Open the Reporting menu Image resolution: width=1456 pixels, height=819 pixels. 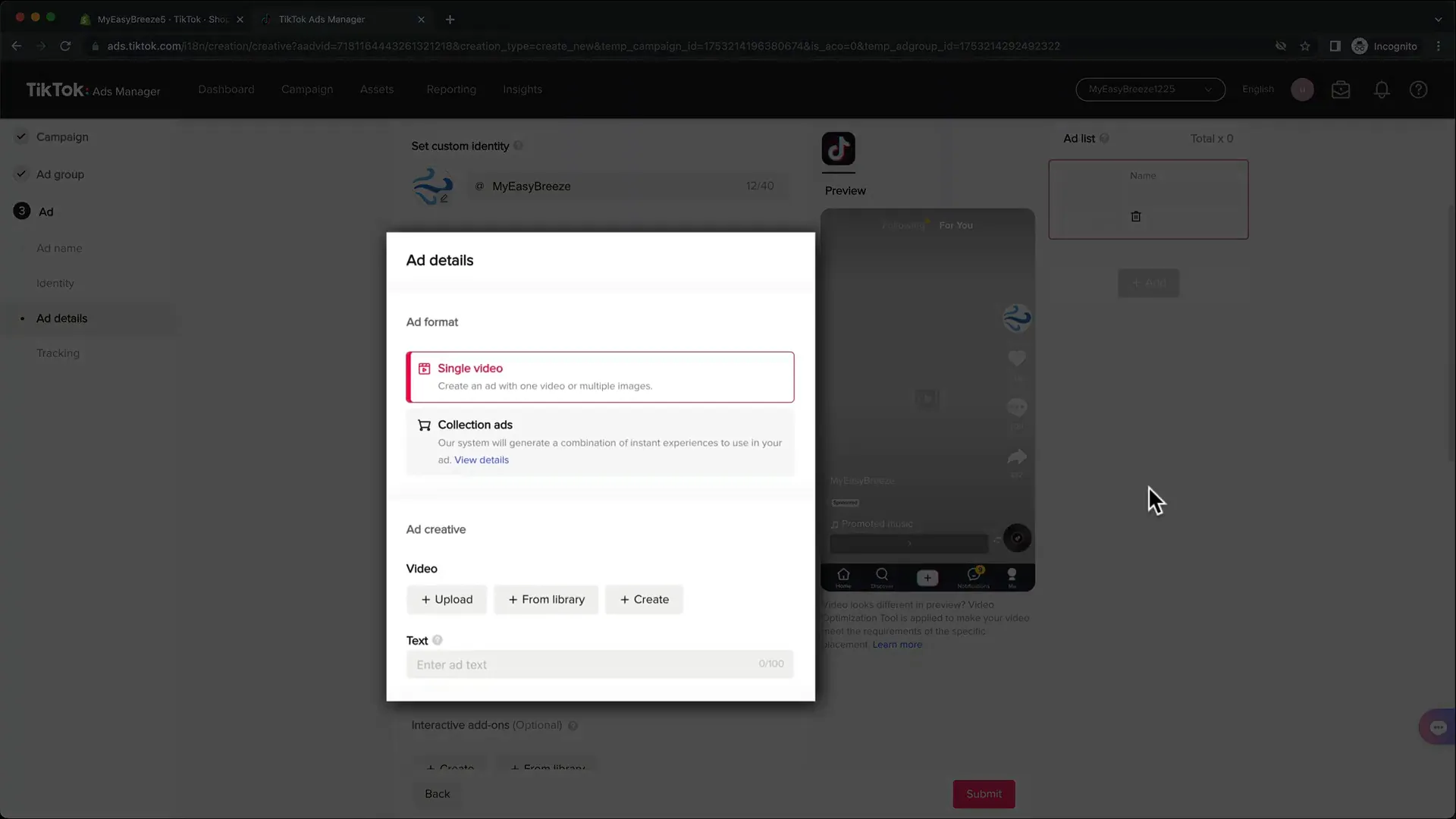pos(451,89)
